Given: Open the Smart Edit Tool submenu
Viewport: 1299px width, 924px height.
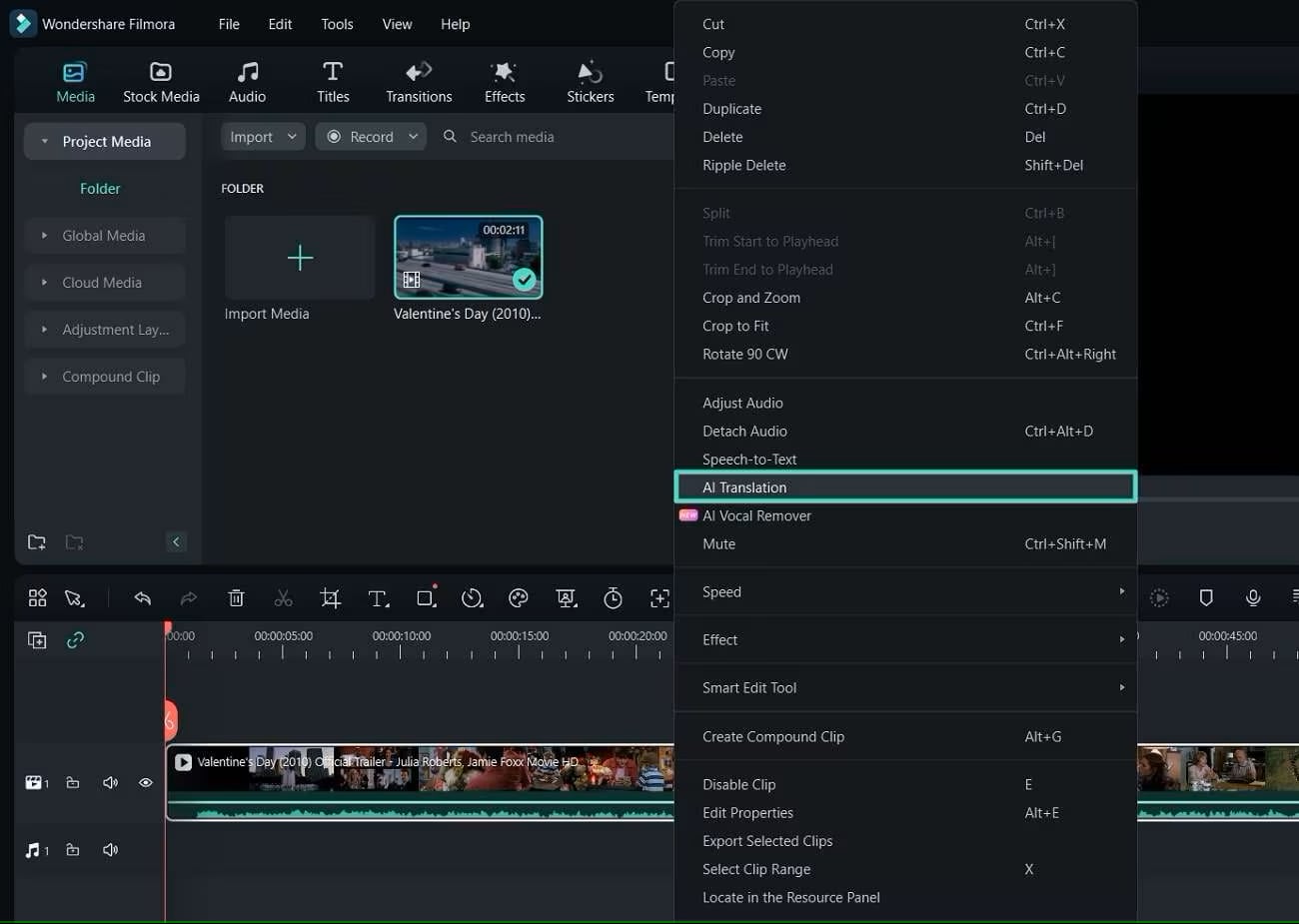Looking at the screenshot, I should pos(905,688).
